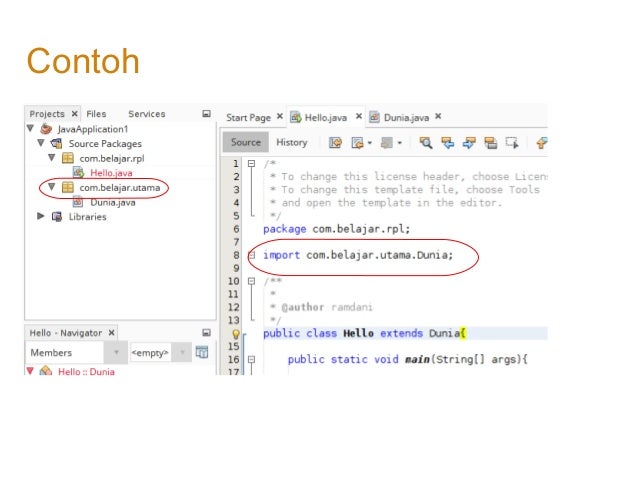Image resolution: width=638 pixels, height=479 pixels.
Task: Minimize the Navigator panel
Action: (x=206, y=333)
